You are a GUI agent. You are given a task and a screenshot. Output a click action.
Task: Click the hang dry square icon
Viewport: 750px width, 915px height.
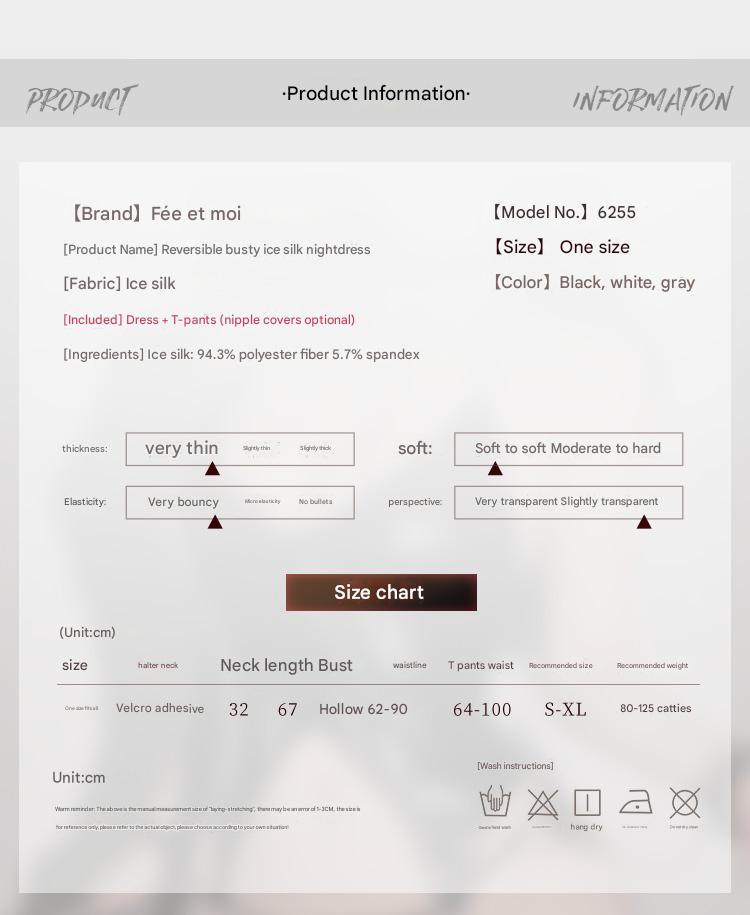pyautogui.click(x=587, y=802)
